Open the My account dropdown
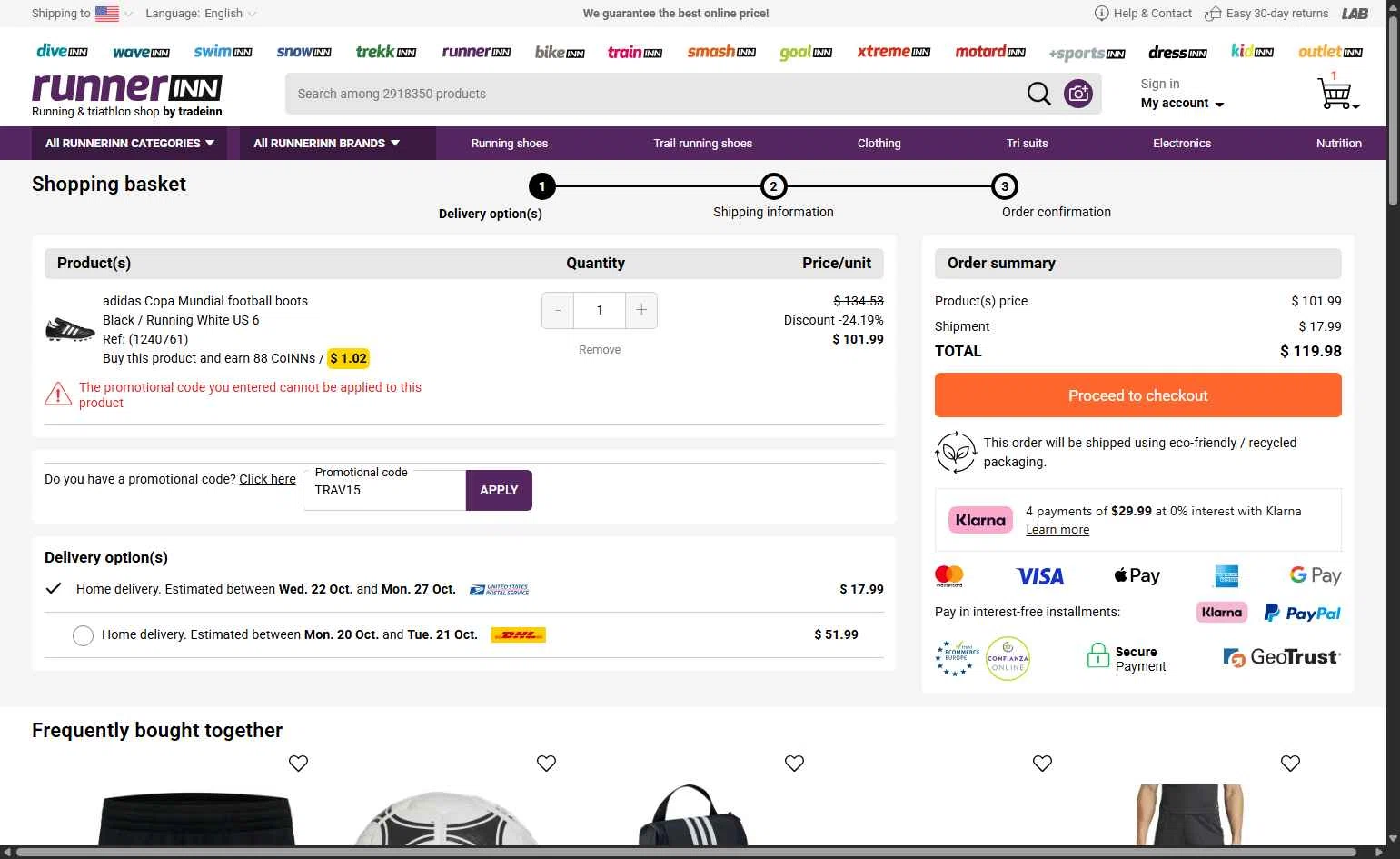1400x859 pixels. click(x=1182, y=104)
